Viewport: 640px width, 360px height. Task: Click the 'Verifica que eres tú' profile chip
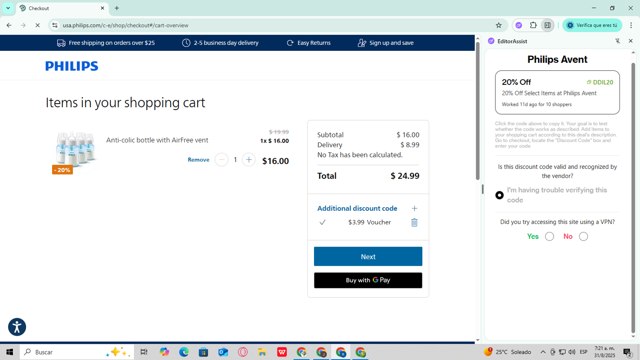tap(592, 25)
